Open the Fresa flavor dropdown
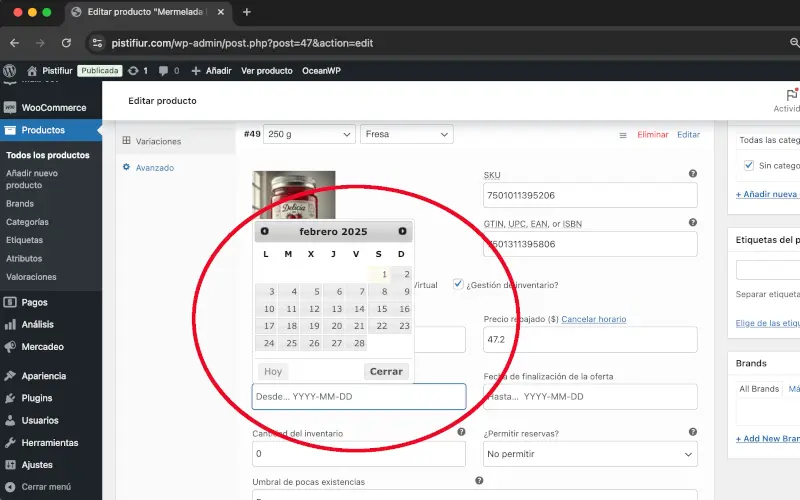The image size is (800, 500). tap(407, 134)
